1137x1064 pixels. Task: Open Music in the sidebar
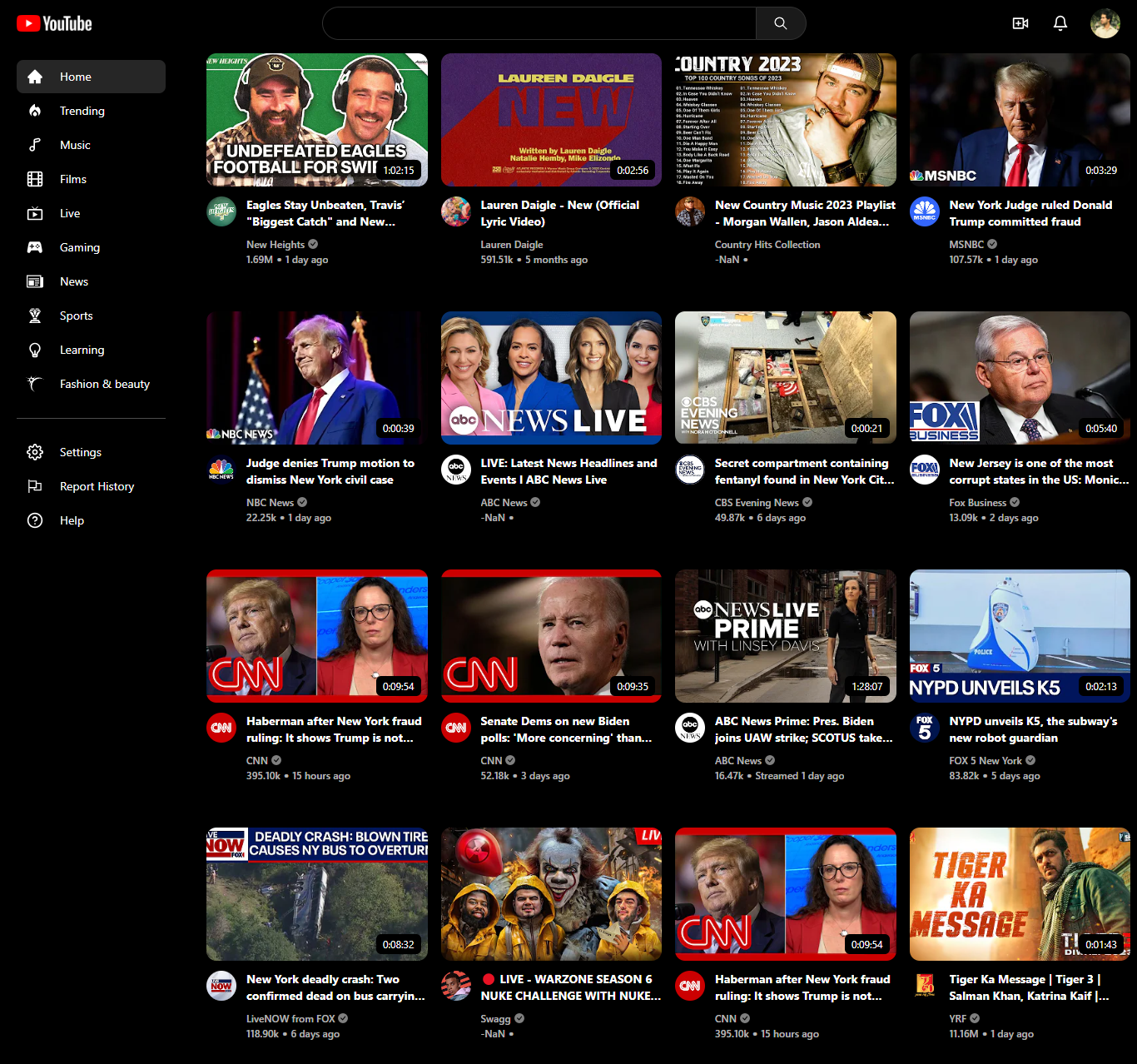(91, 145)
